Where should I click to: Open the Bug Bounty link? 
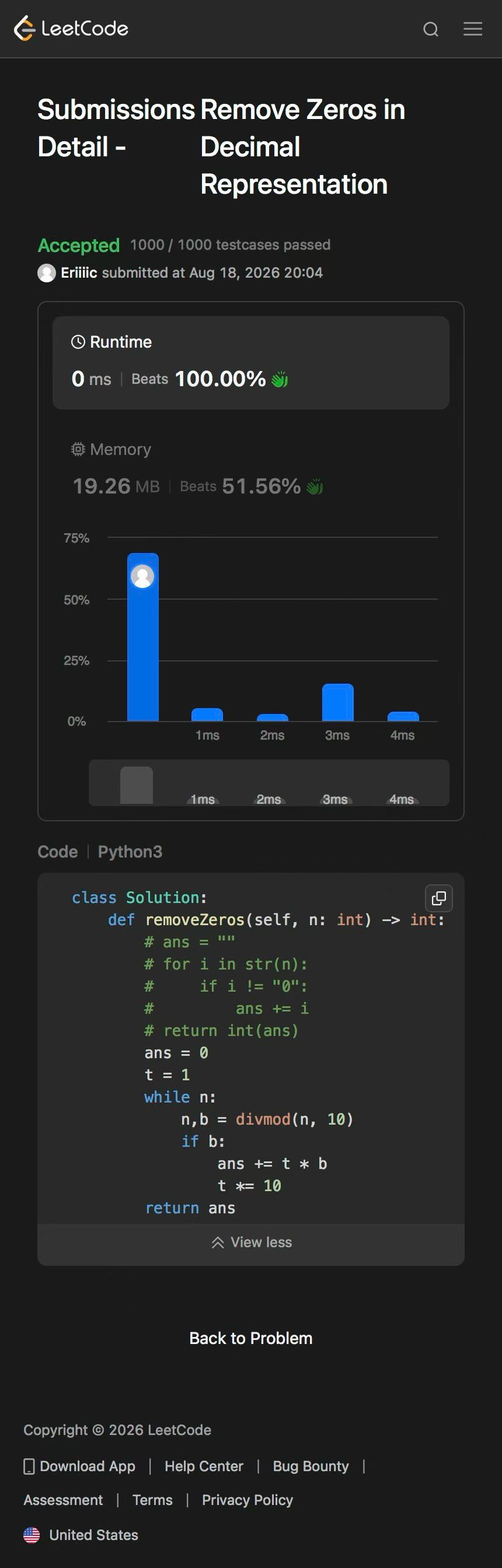[311, 1466]
